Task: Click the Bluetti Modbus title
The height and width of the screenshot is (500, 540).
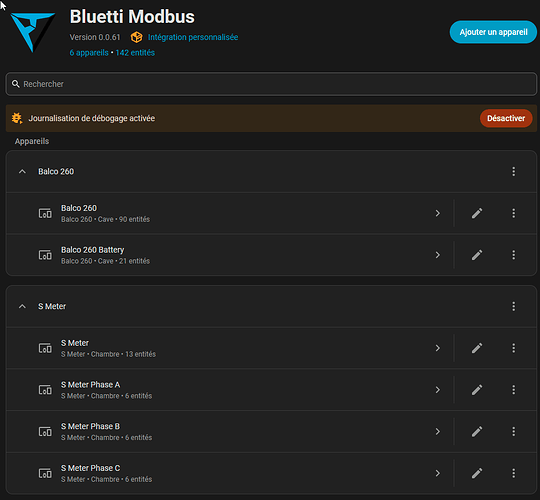Action: point(132,17)
